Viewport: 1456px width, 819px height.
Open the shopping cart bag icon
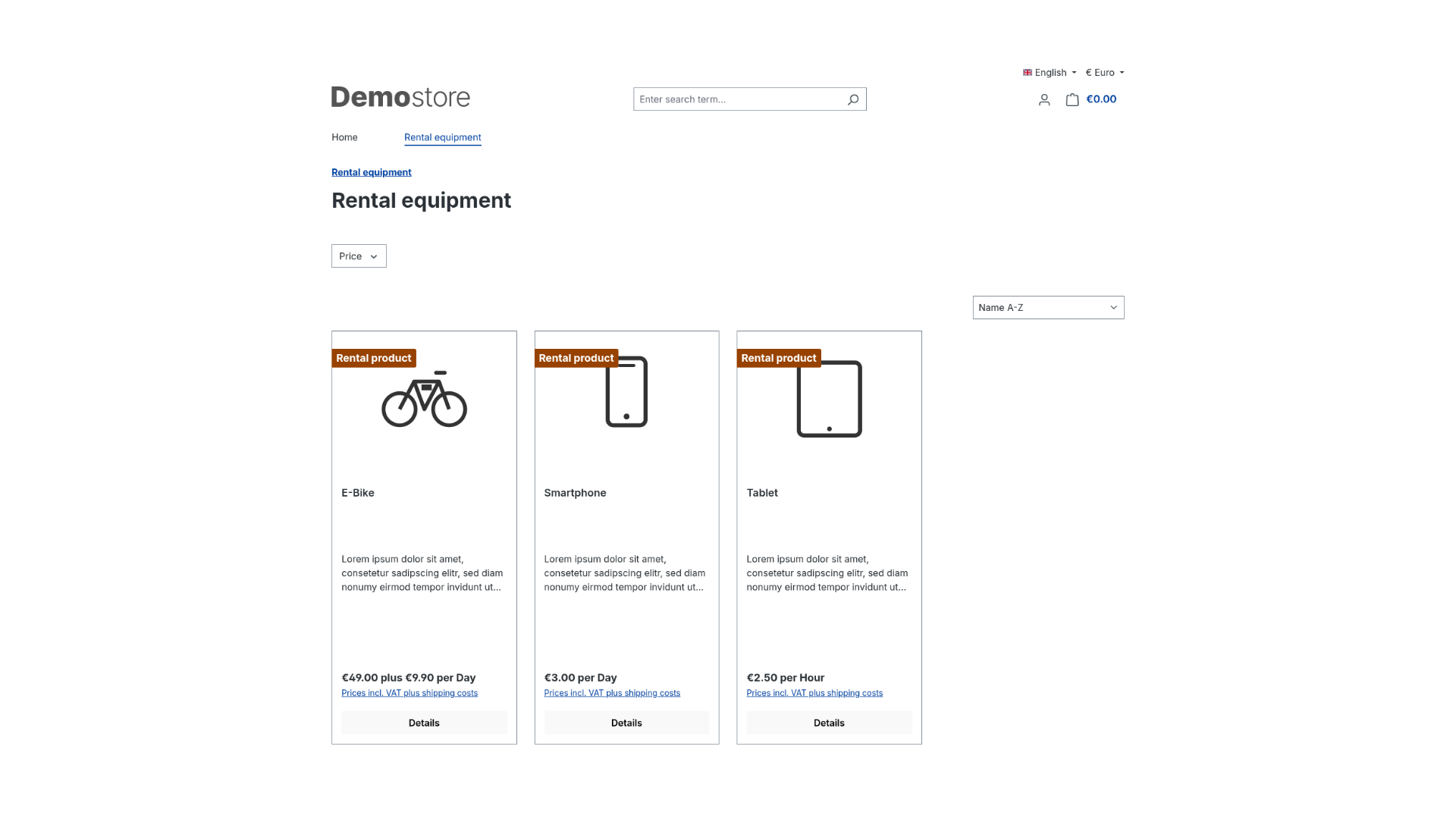click(1072, 99)
